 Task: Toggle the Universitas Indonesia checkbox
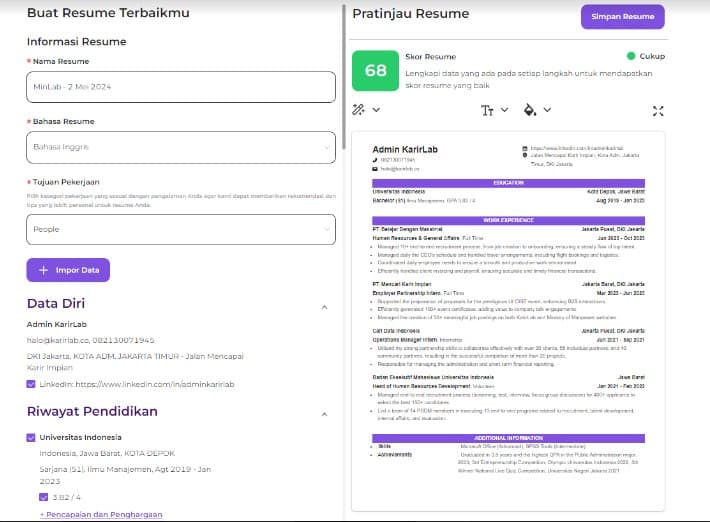click(31, 437)
